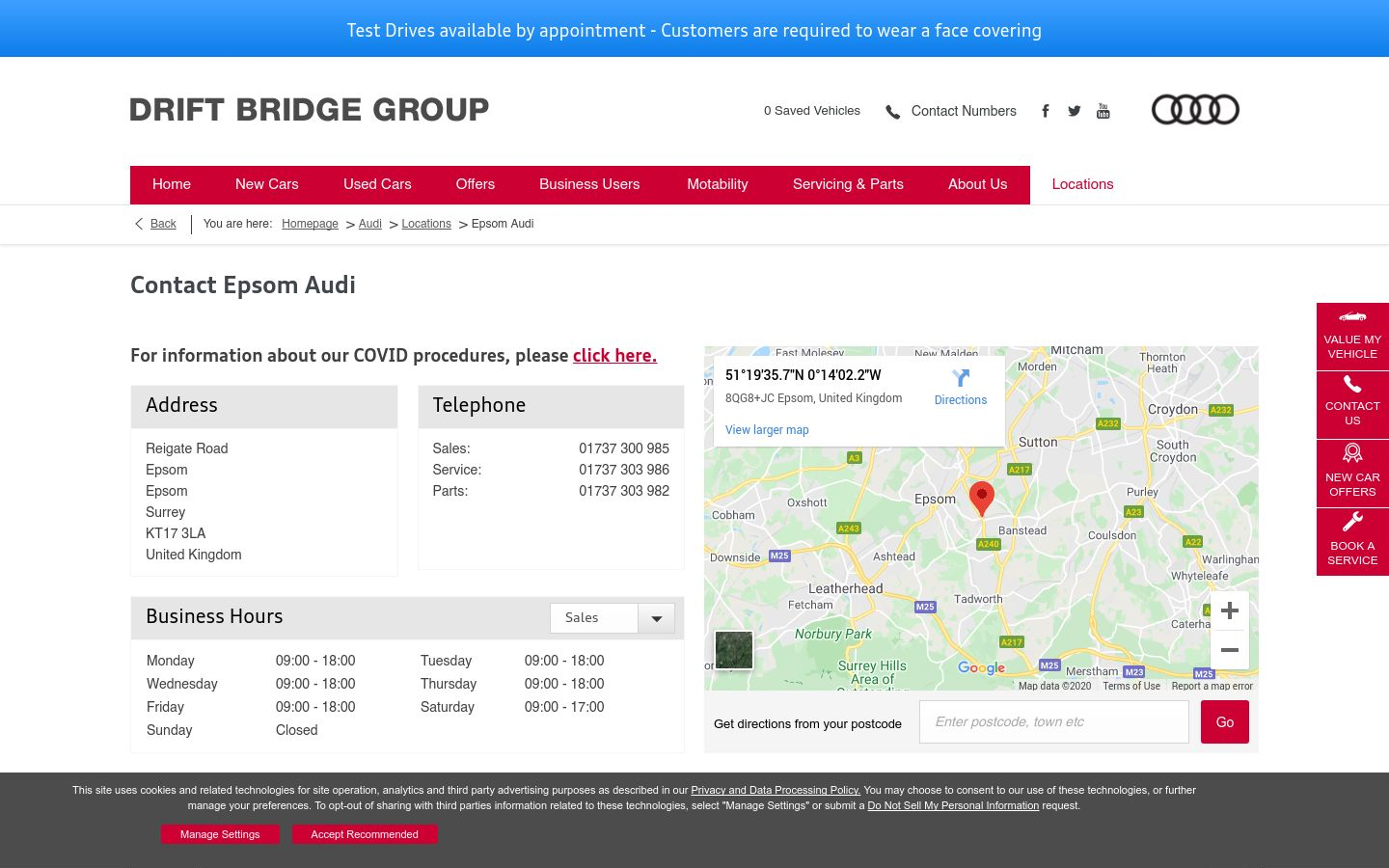Open the Home menu item

click(x=172, y=184)
